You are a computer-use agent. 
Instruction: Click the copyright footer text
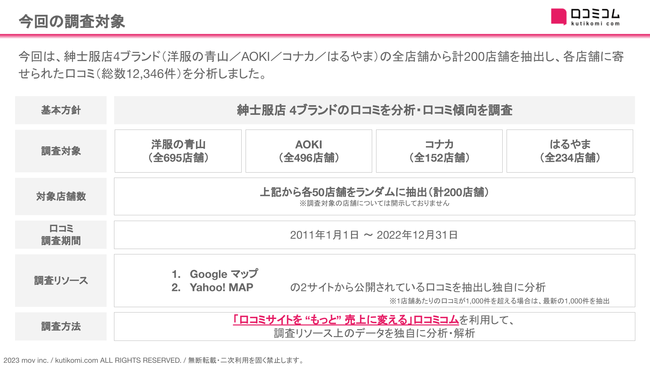click(154, 360)
